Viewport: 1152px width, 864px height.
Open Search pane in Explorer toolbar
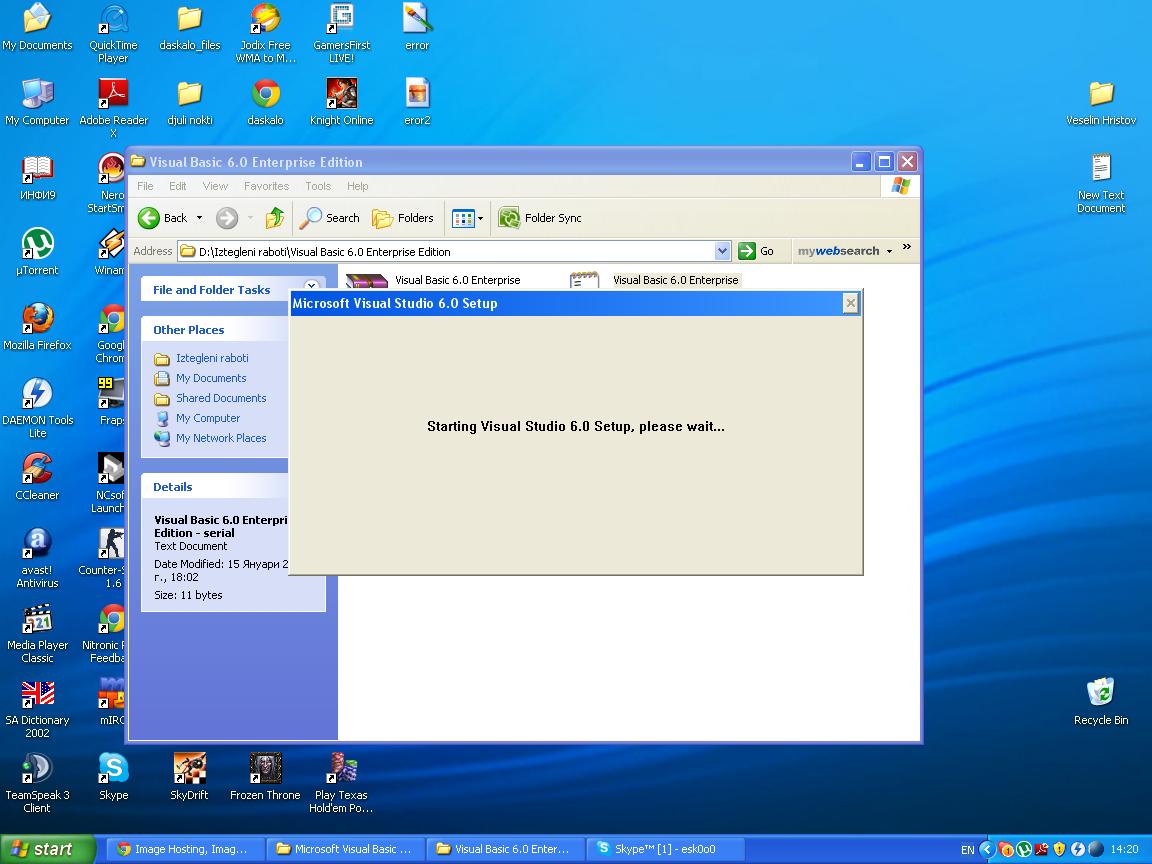coord(329,217)
